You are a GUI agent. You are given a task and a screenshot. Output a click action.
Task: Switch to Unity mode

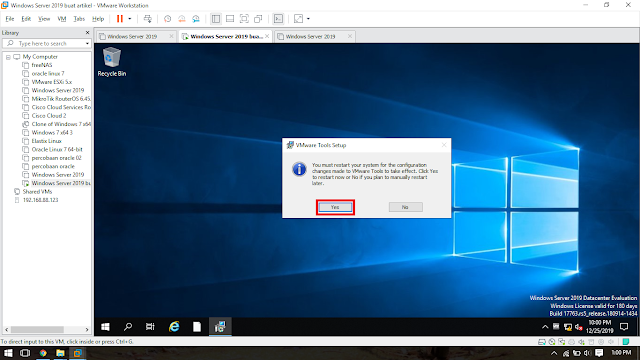[258, 19]
